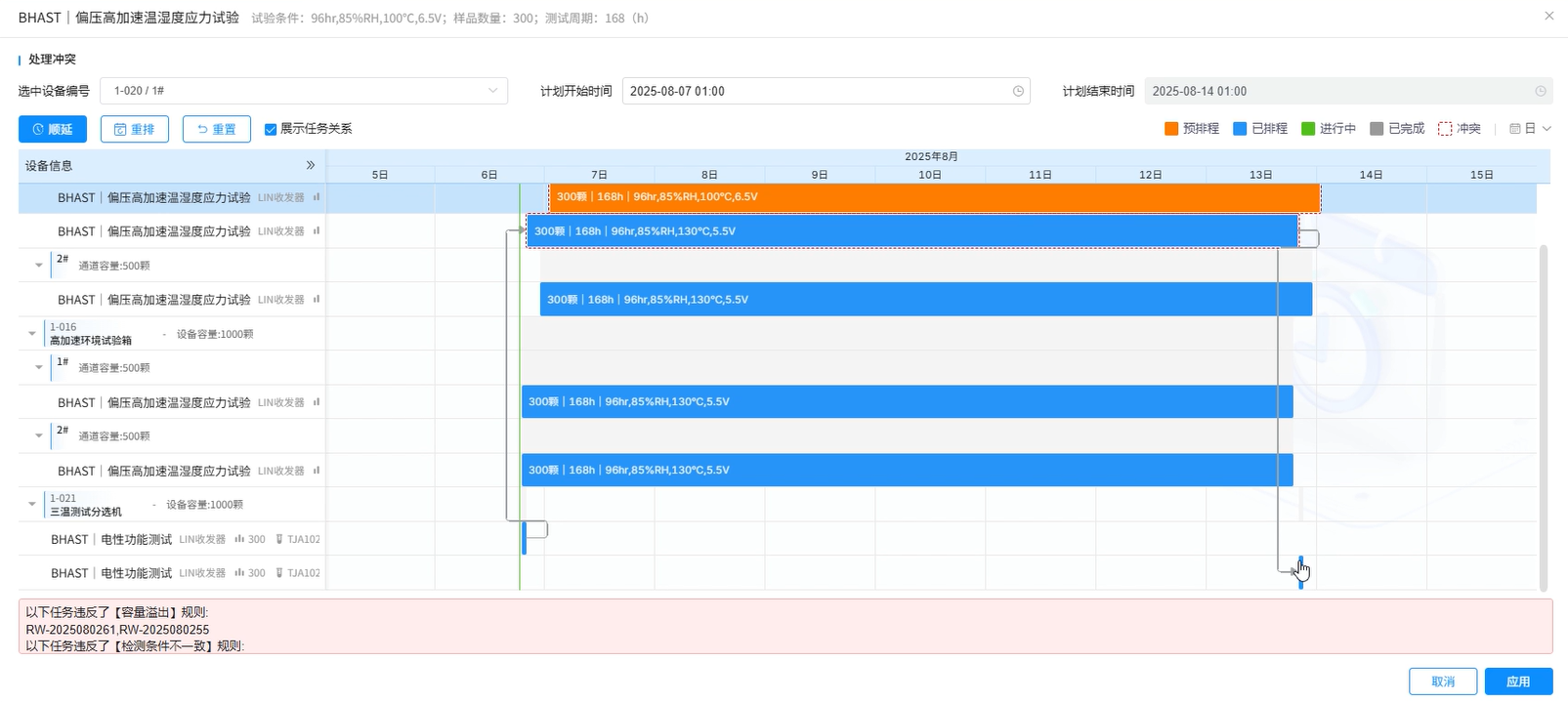Click the blue 已排程 legend swatch
This screenshot has width=1568, height=703.
[1240, 129]
